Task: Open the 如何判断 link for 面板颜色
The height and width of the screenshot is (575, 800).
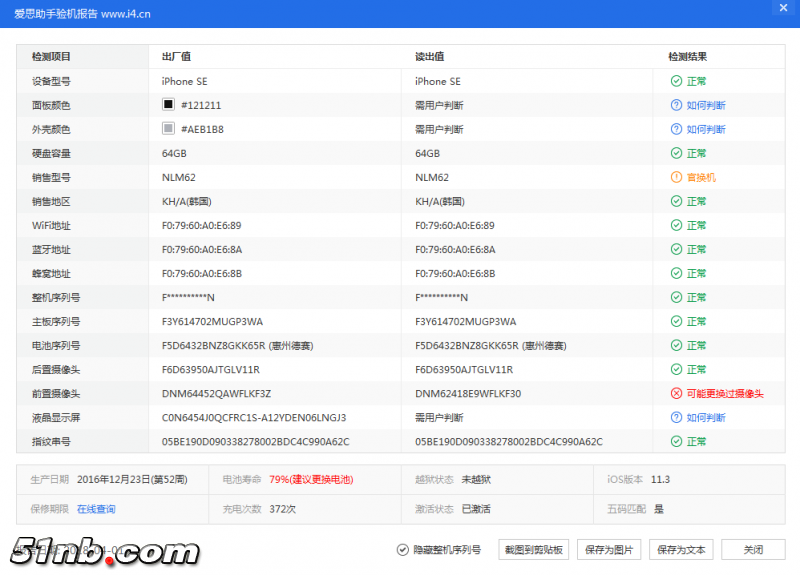Action: 706,106
